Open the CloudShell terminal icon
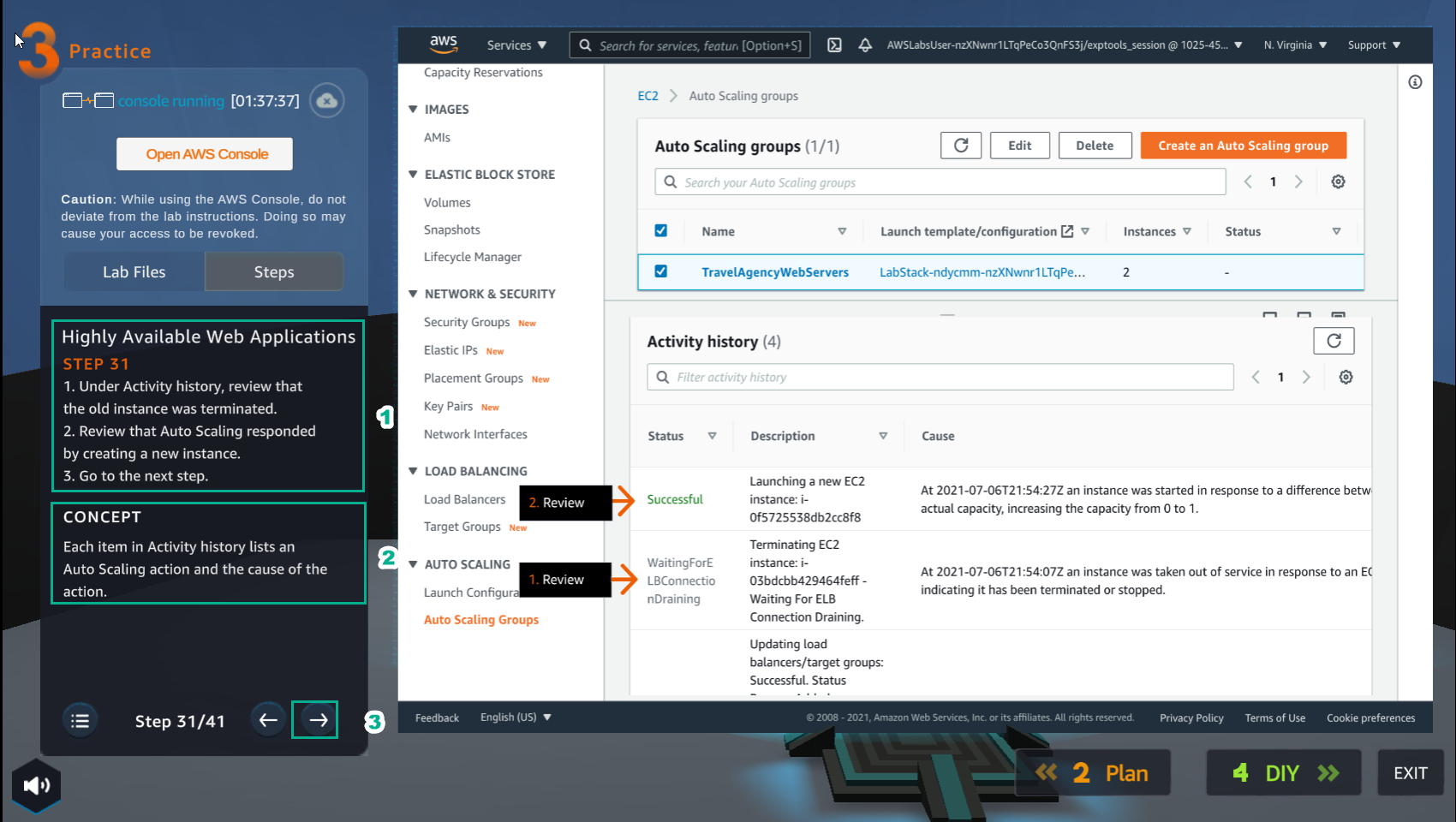The height and width of the screenshot is (822, 1456). point(834,45)
